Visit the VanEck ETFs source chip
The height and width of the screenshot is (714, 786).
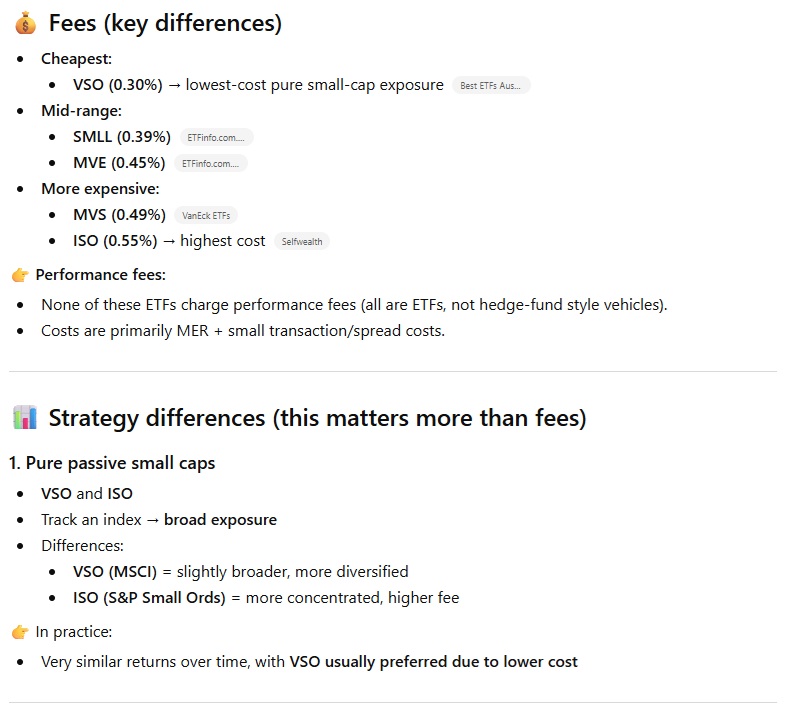(206, 215)
